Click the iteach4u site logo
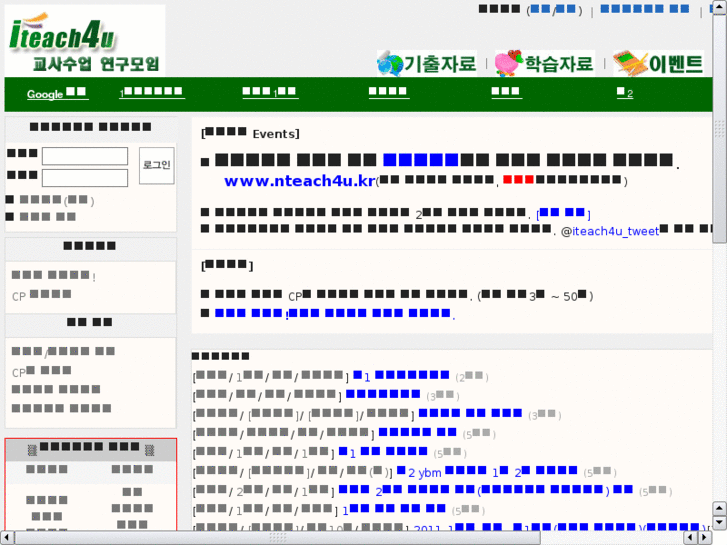Image resolution: width=727 pixels, height=545 pixels. 85,40
